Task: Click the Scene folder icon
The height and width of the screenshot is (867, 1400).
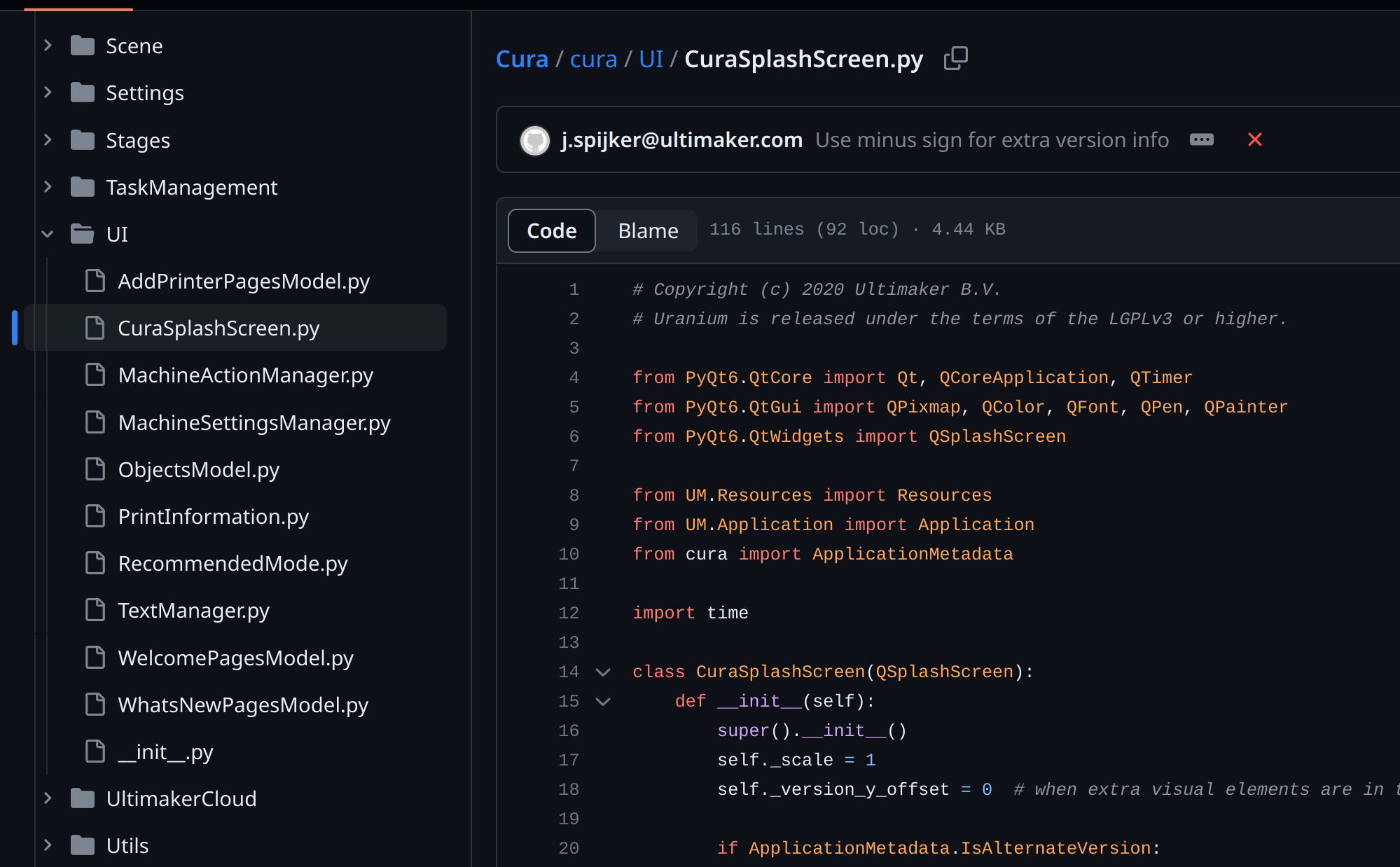Action: [83, 46]
